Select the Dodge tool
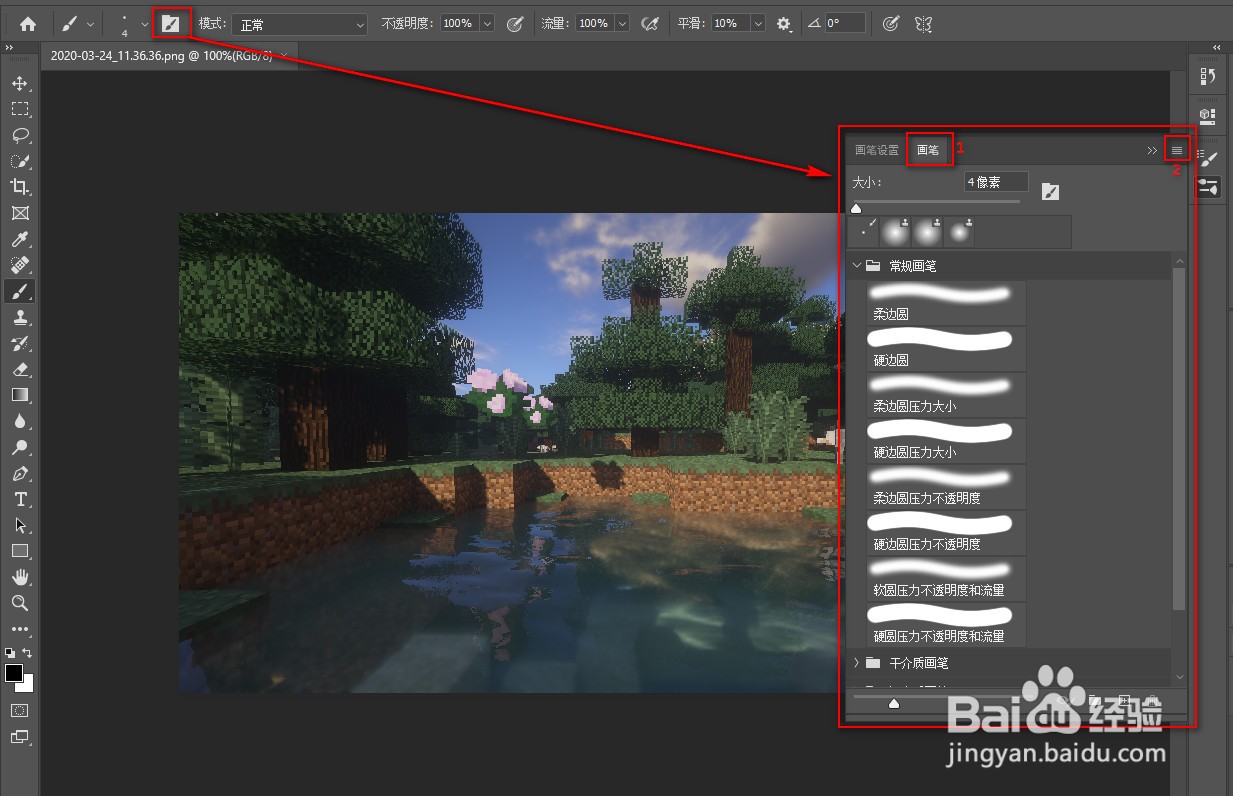Screen dimensions: 1233x796 pyautogui.click(x=19, y=447)
